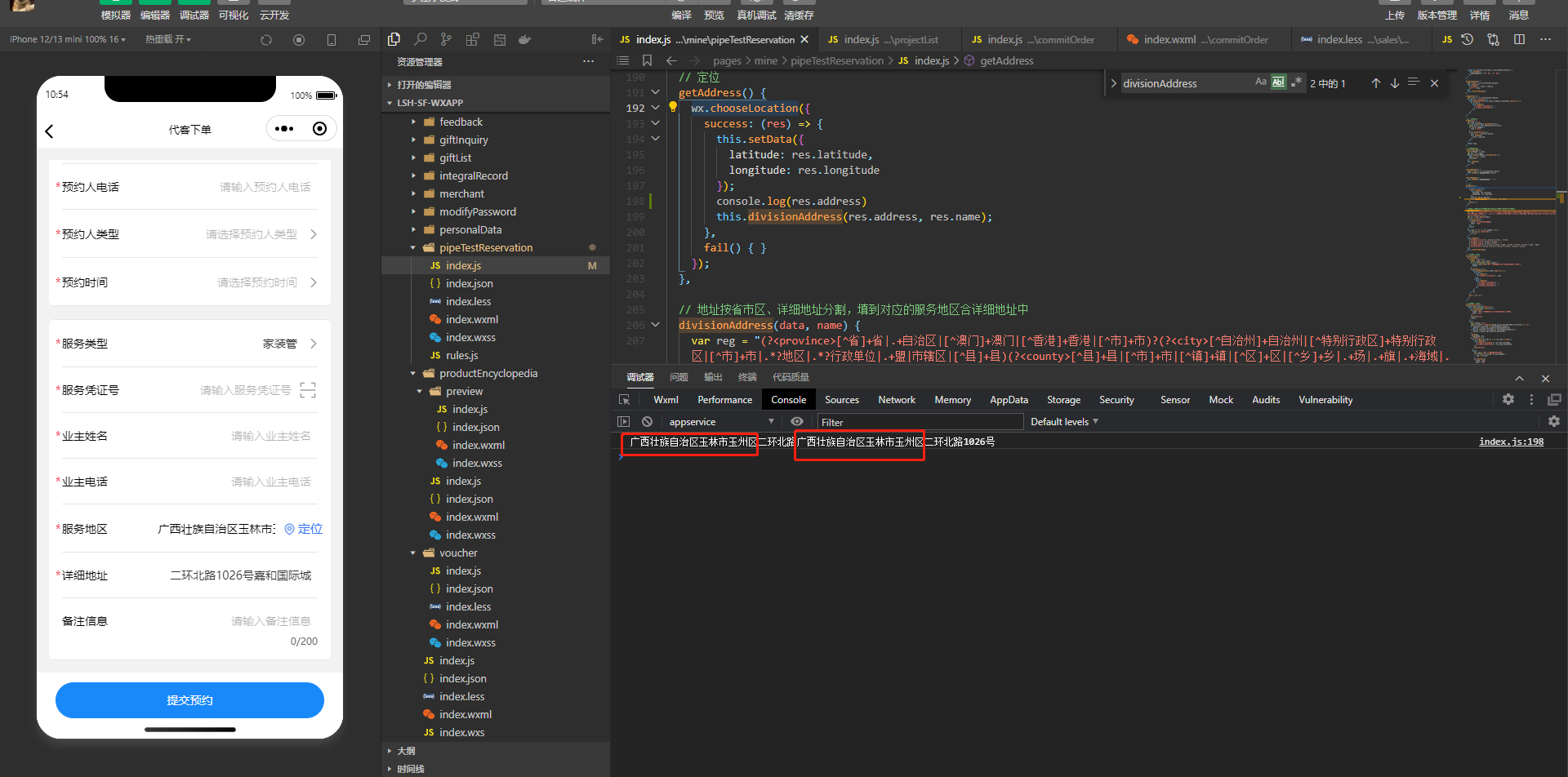Open the Explorer files icon in sidebar
The image size is (1568, 777).
(394, 39)
